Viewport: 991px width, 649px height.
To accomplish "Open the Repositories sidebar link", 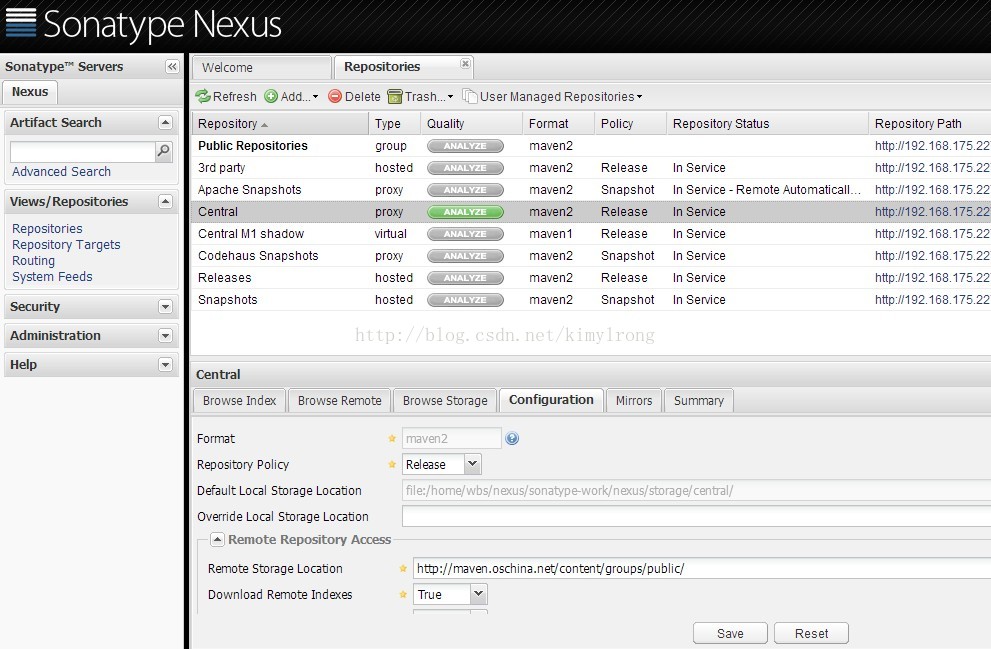I will [47, 229].
